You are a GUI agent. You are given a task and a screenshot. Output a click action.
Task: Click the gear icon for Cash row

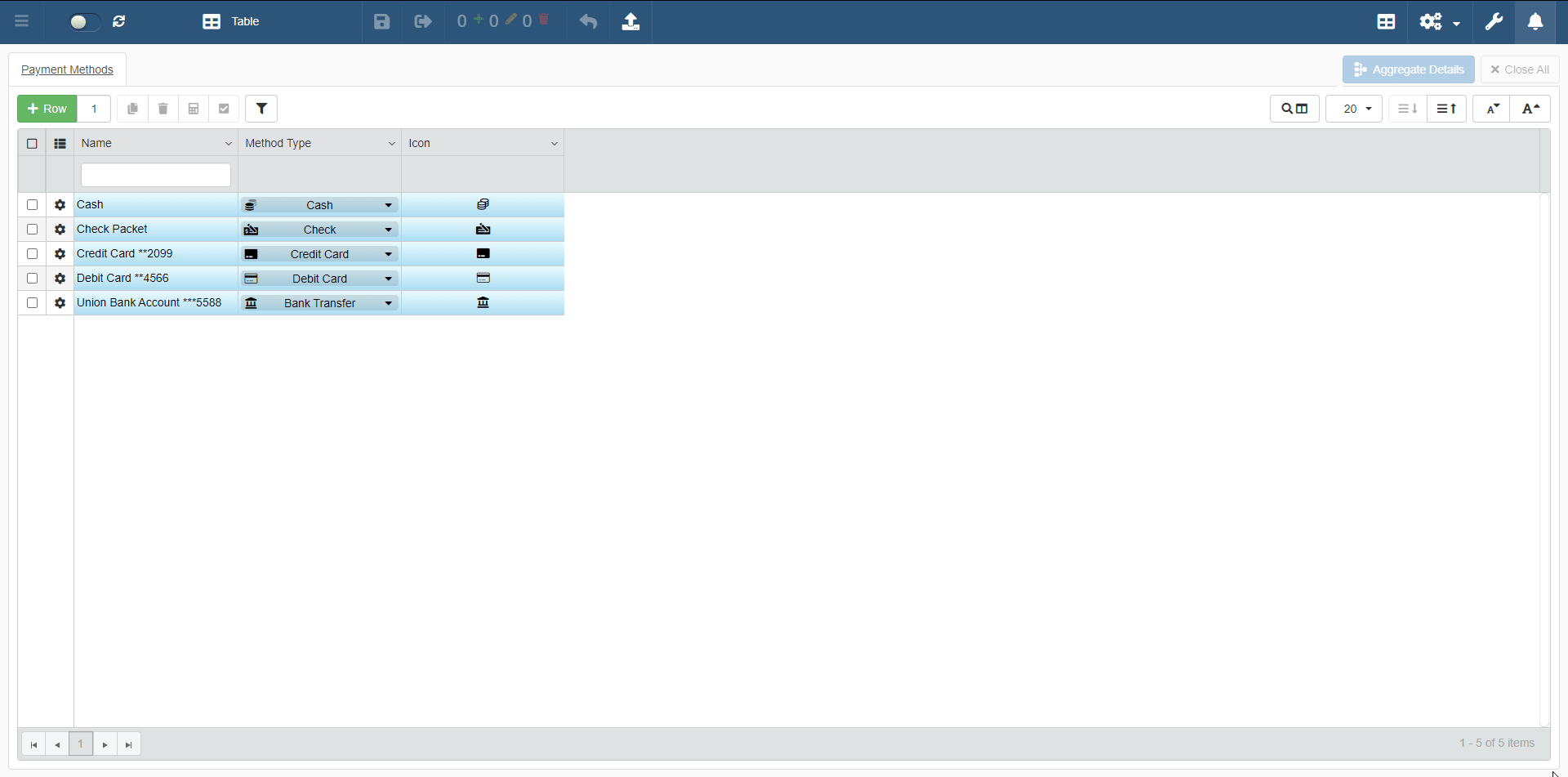(x=60, y=205)
